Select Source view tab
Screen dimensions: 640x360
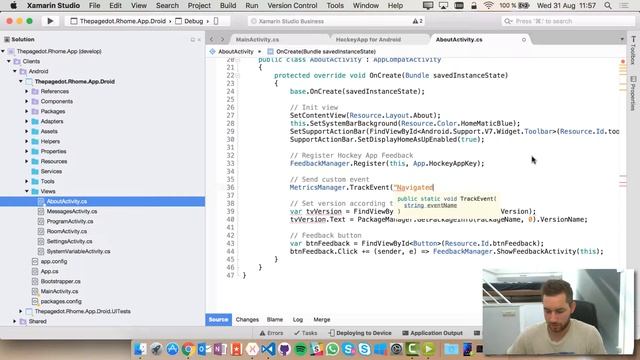(218, 320)
